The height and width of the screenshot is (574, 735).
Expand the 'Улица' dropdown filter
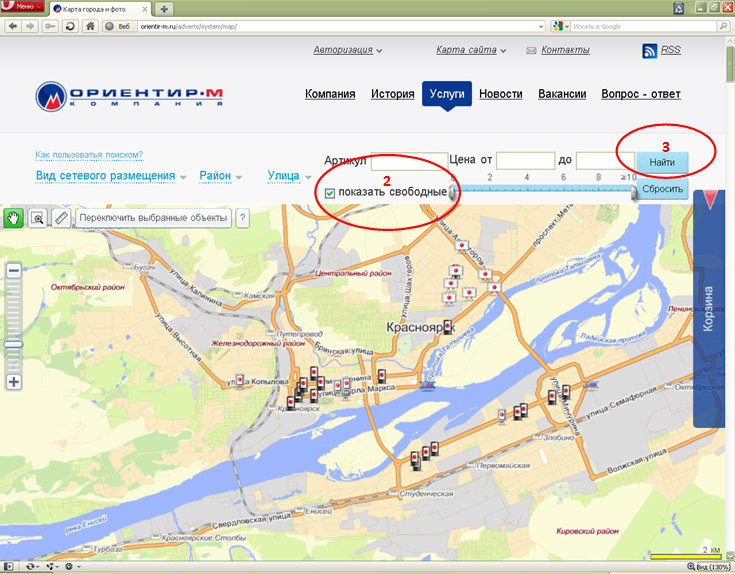tap(289, 176)
